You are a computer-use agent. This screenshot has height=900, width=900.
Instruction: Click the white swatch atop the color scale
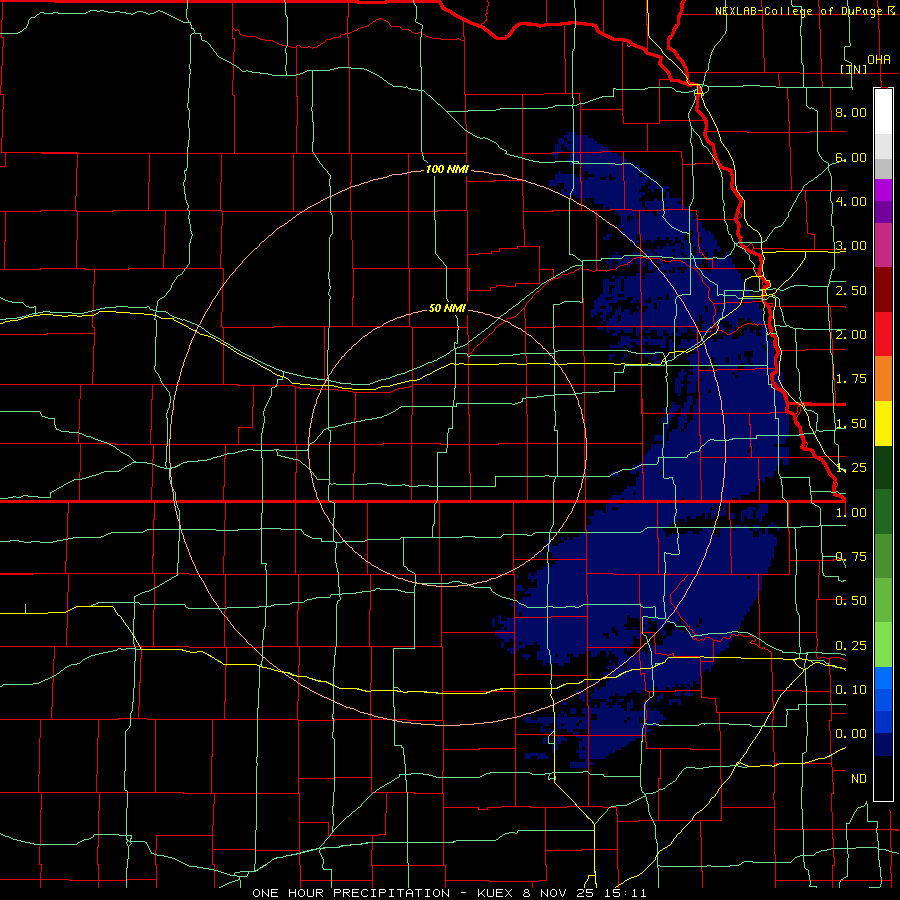point(883,112)
